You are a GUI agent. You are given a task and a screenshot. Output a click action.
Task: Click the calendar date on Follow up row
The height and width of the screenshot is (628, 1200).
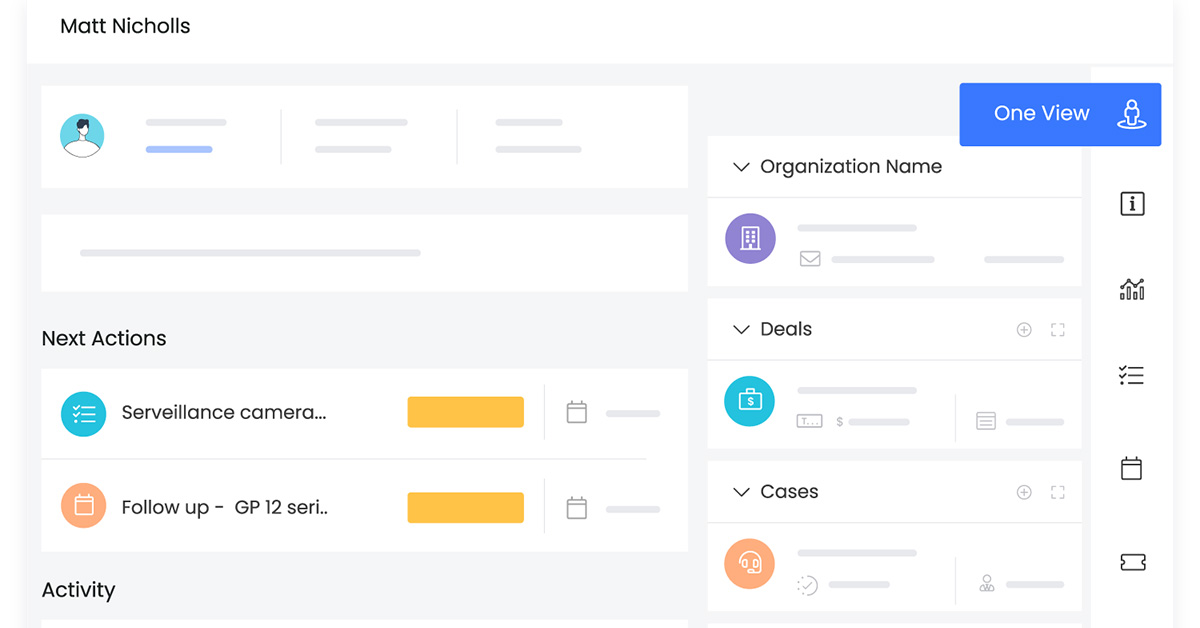coord(577,508)
